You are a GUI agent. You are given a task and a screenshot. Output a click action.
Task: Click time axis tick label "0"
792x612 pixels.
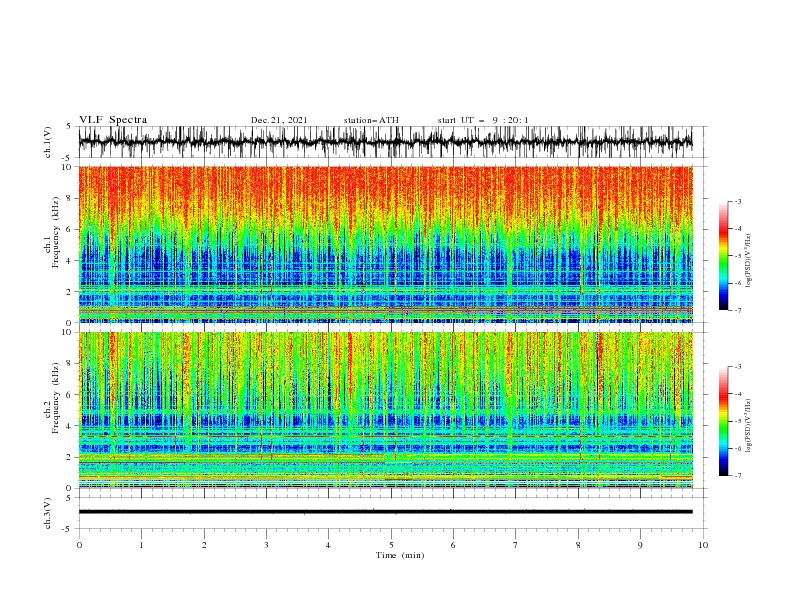click(79, 545)
